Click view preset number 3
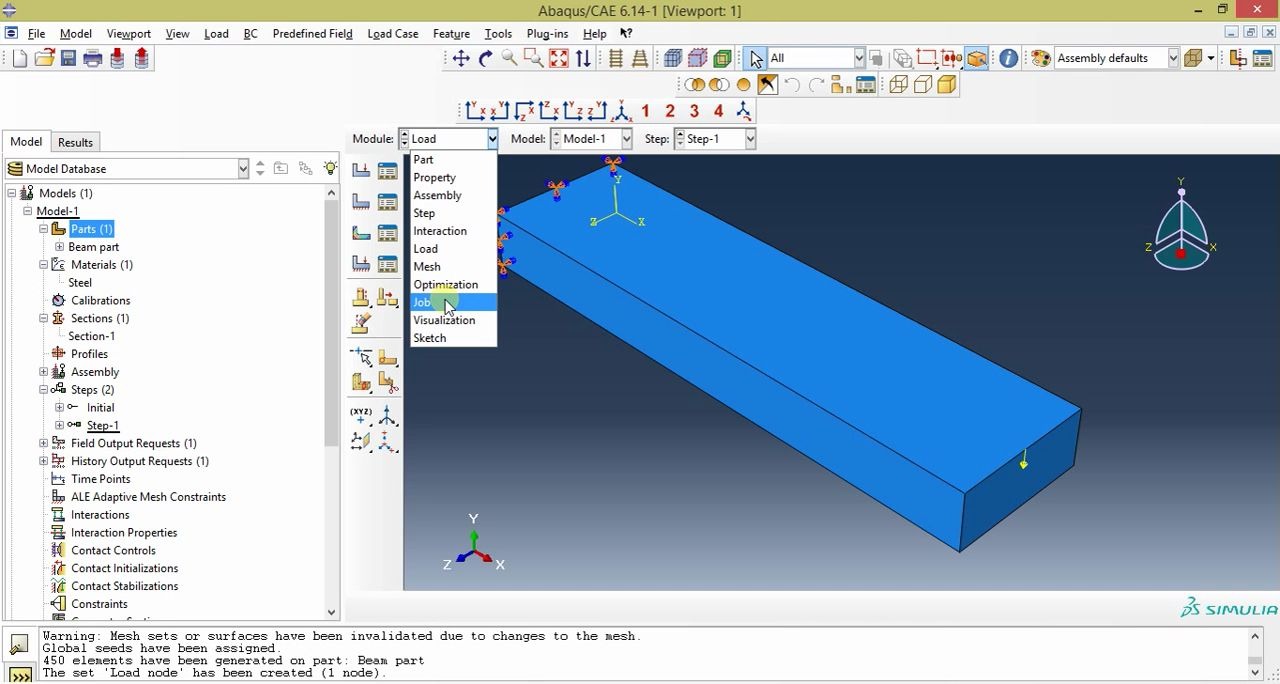 click(x=694, y=111)
